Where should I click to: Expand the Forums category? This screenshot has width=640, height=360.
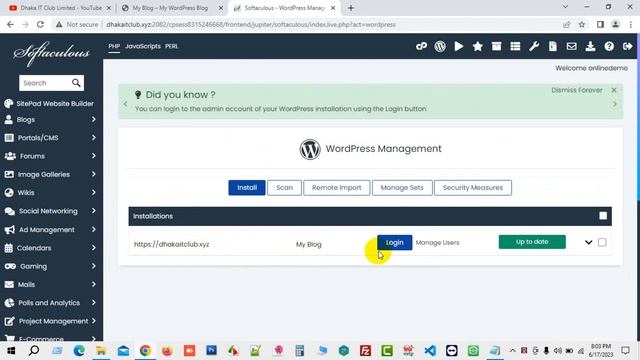click(93, 156)
